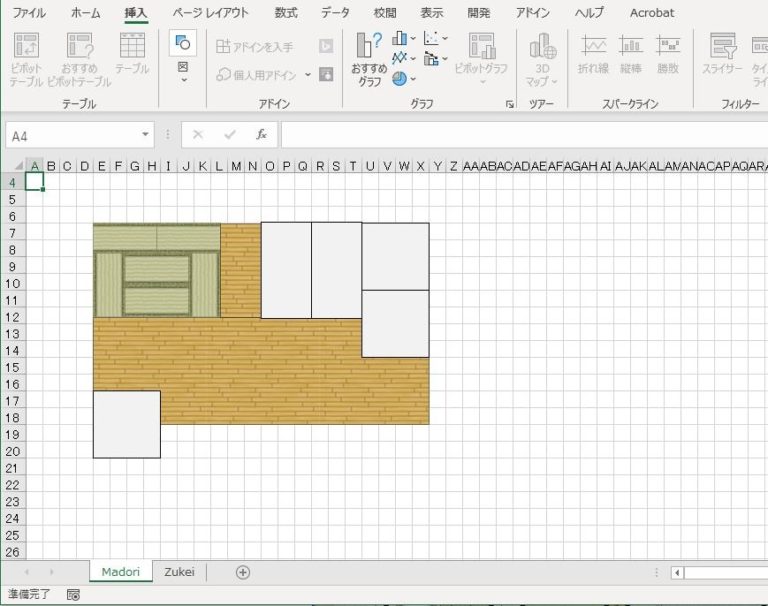Select the wooden flooring shape

point(261,371)
